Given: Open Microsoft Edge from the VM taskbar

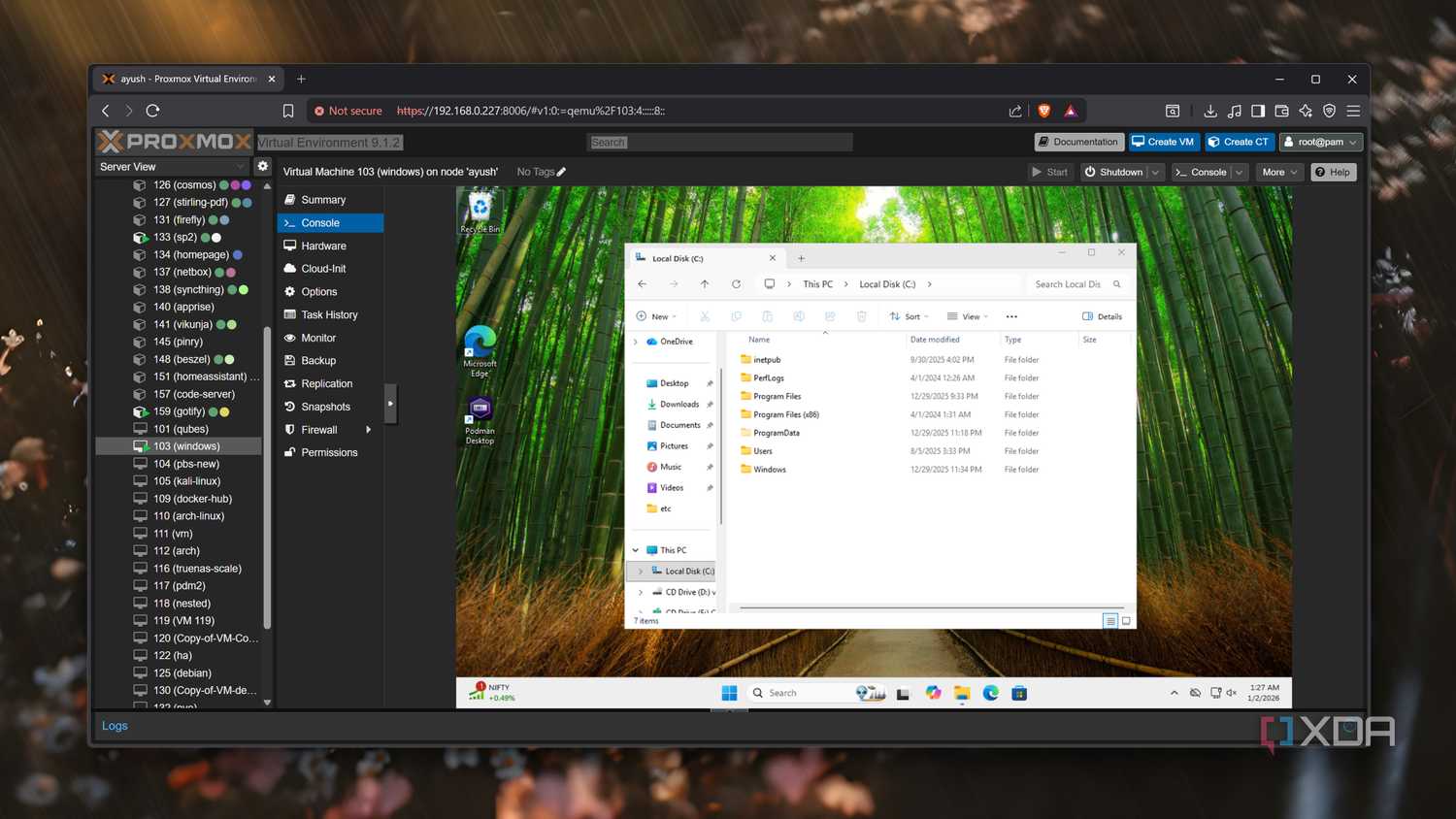Looking at the screenshot, I should pyautogui.click(x=991, y=693).
